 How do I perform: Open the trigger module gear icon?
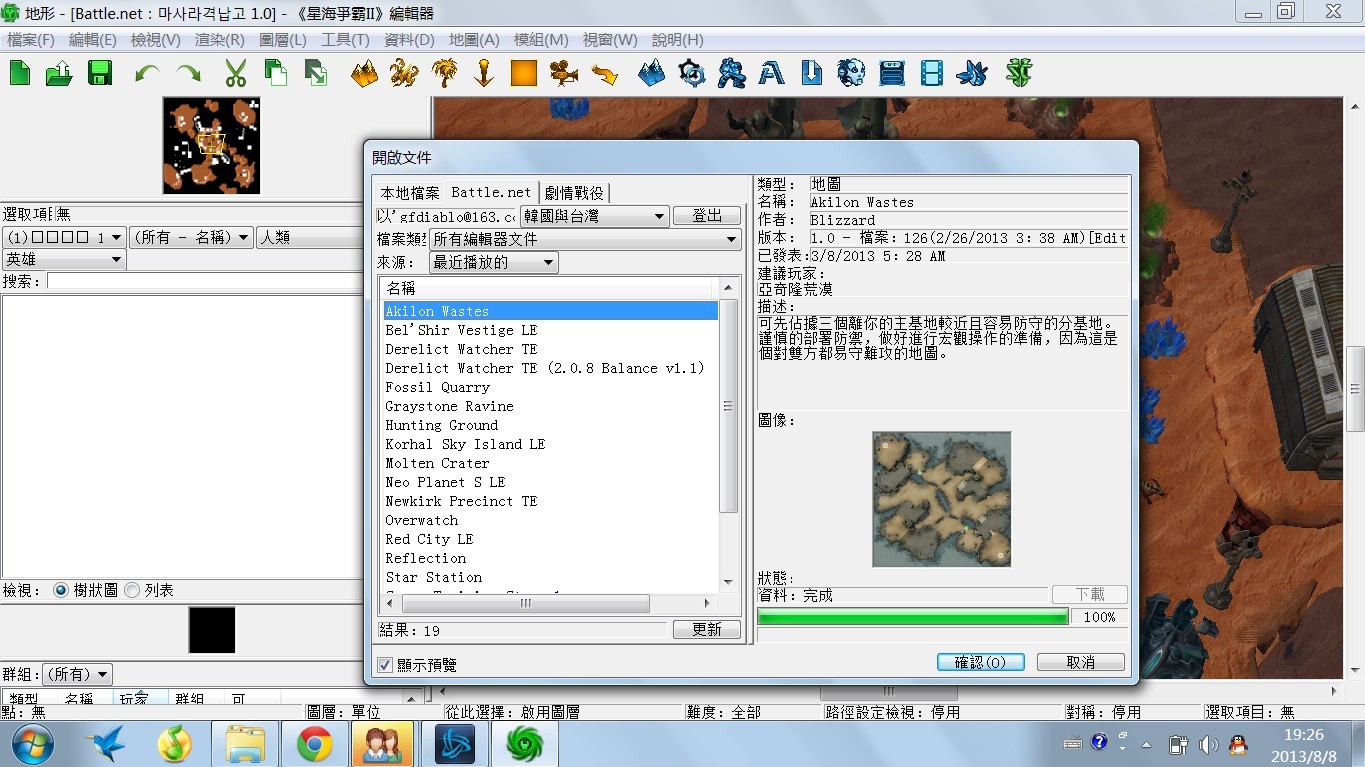click(692, 73)
